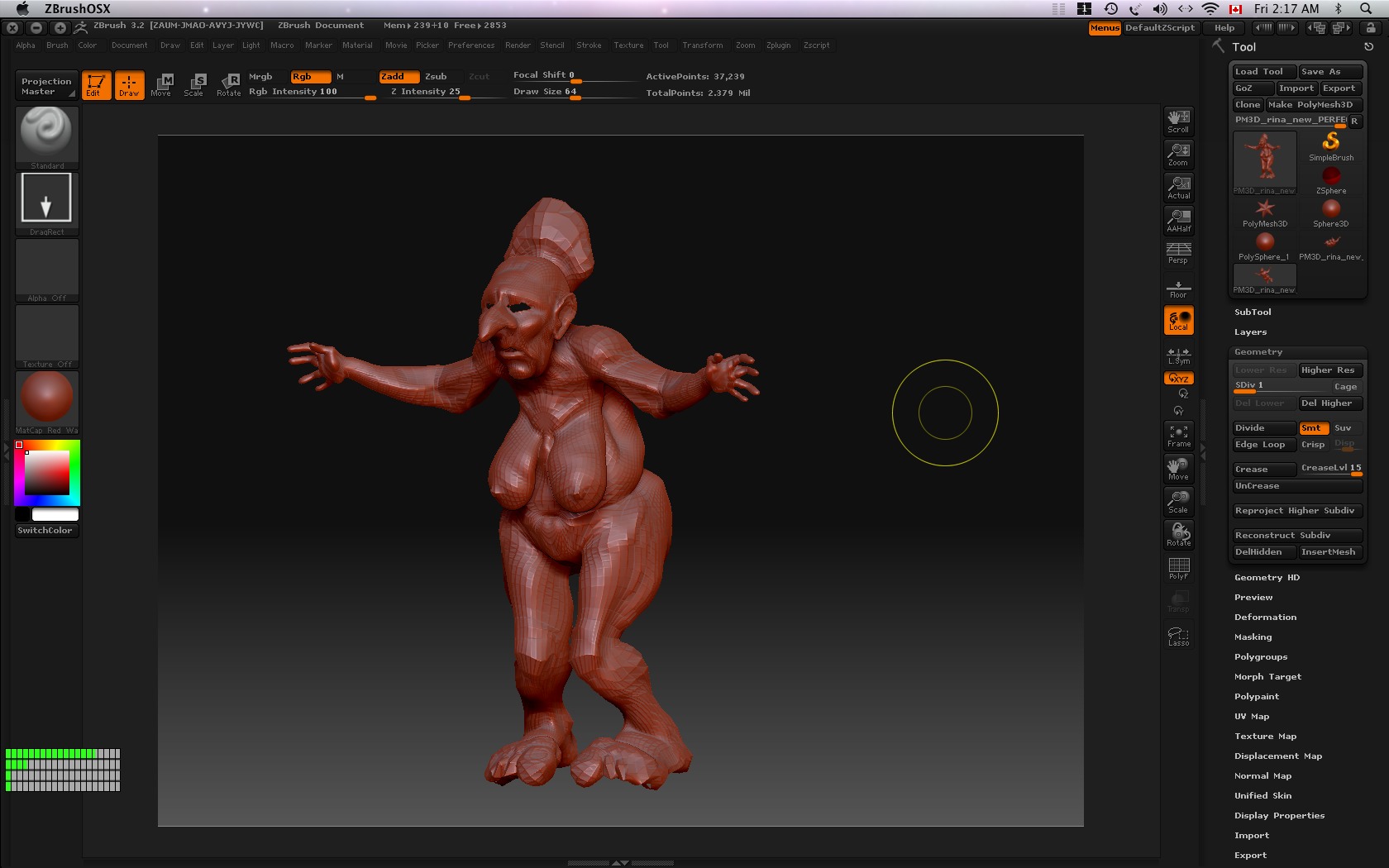Toggle Zadd sculpt mode
The width and height of the screenshot is (1389, 868).
(x=399, y=76)
